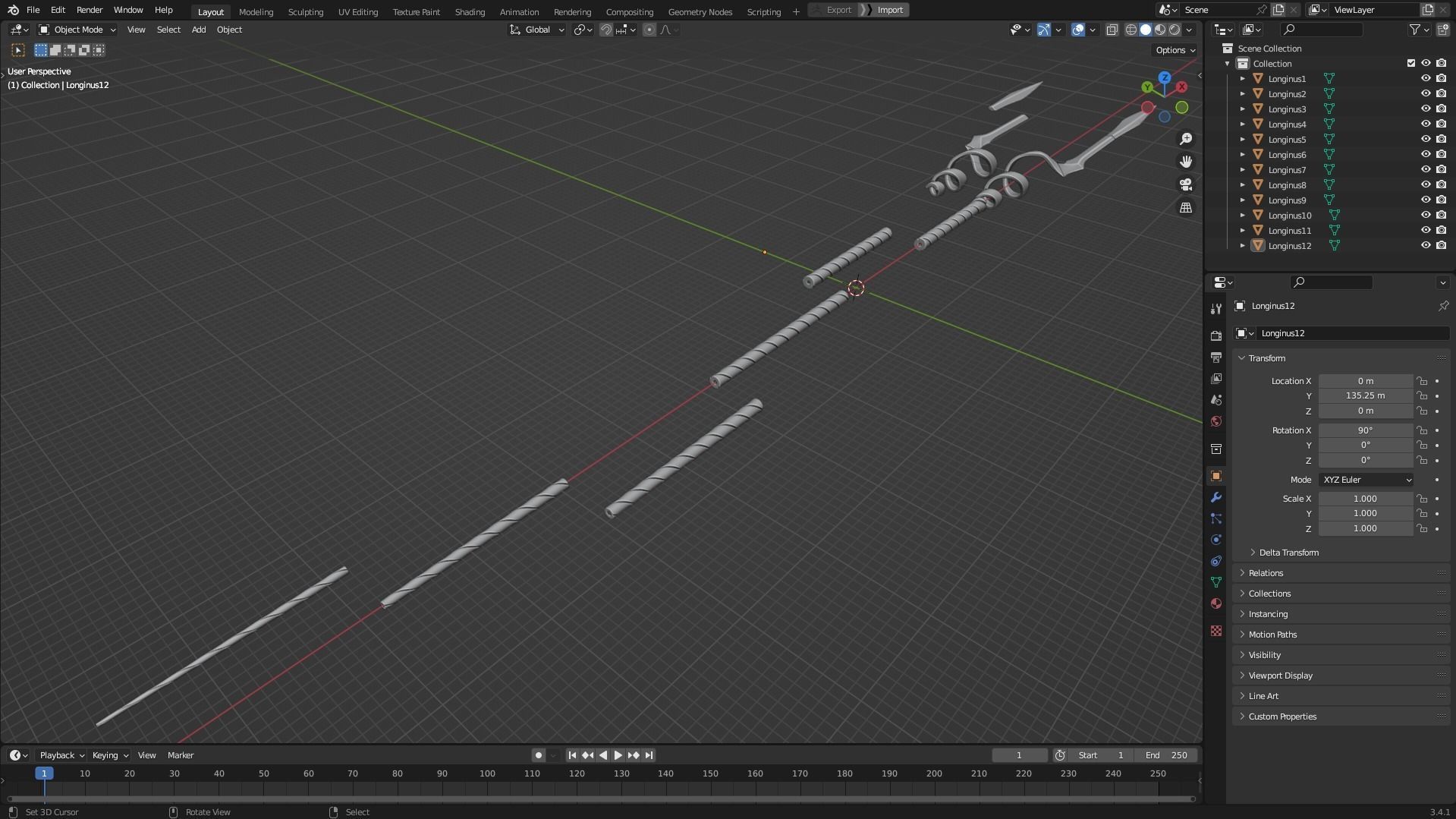Screen dimensions: 1456x819
Task: Open the Scene properties tab
Action: 1216,399
